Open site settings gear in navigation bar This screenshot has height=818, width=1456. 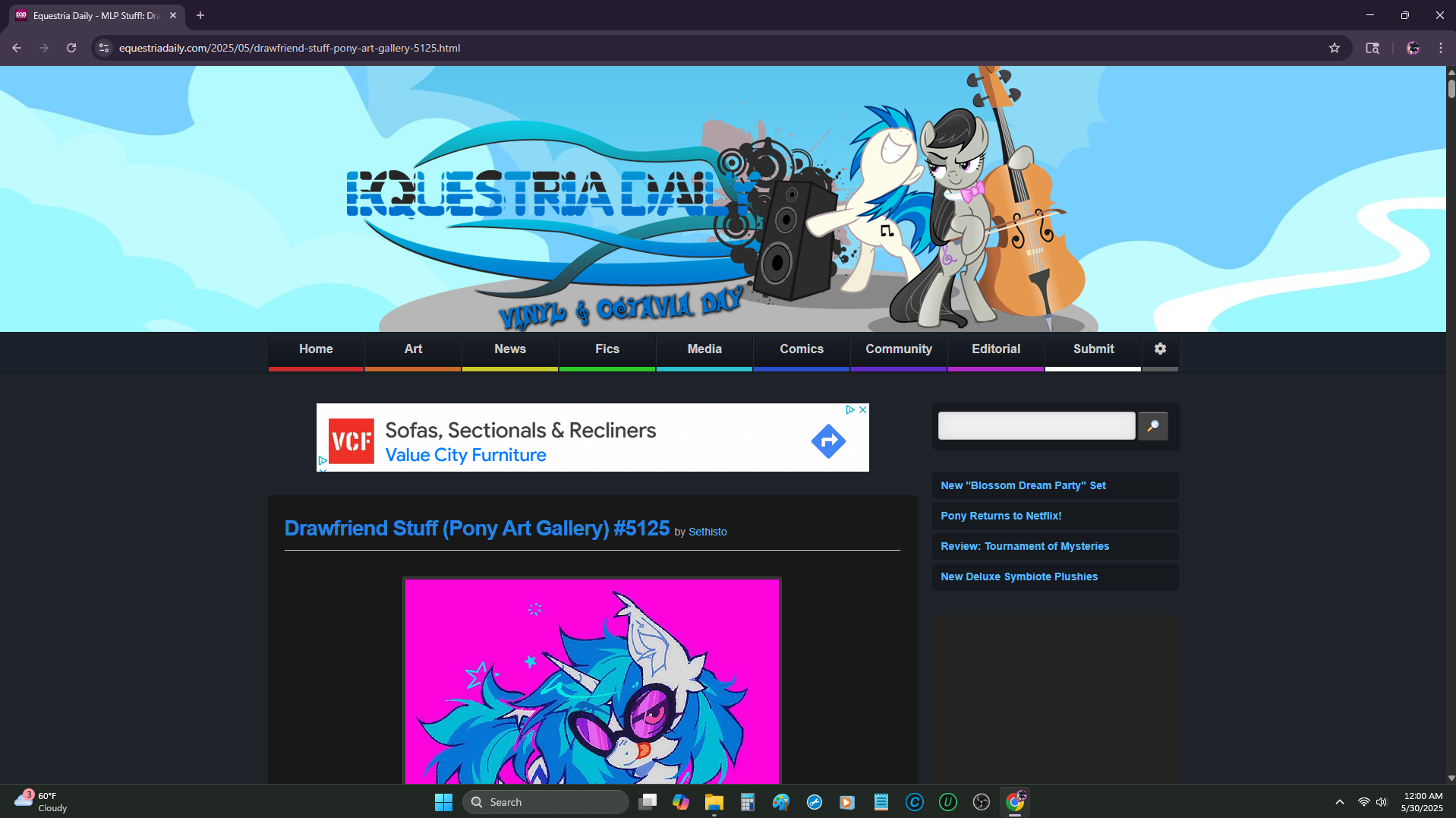[x=1160, y=349]
